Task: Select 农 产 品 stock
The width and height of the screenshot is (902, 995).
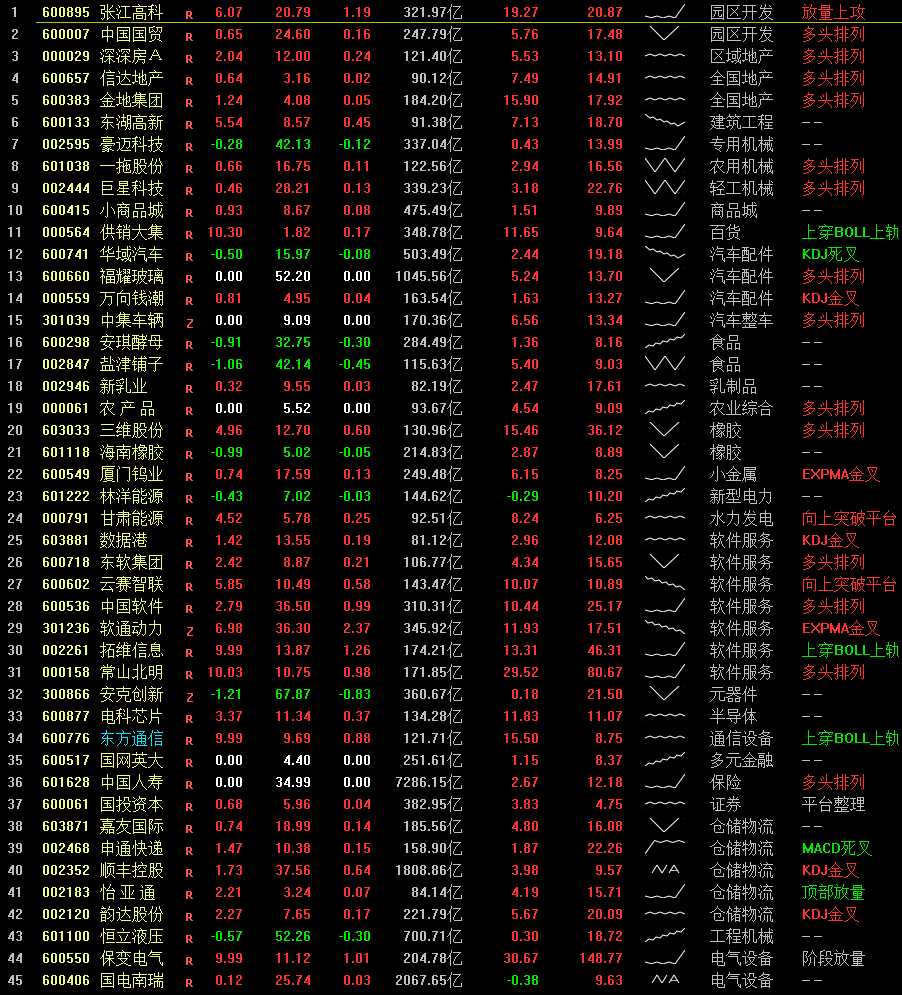Action: pyautogui.click(x=127, y=408)
